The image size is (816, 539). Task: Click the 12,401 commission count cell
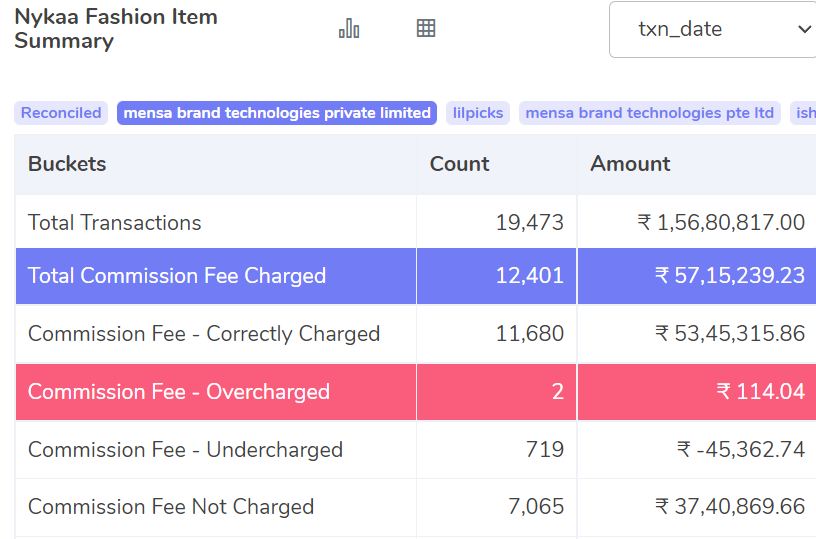tap(496, 276)
